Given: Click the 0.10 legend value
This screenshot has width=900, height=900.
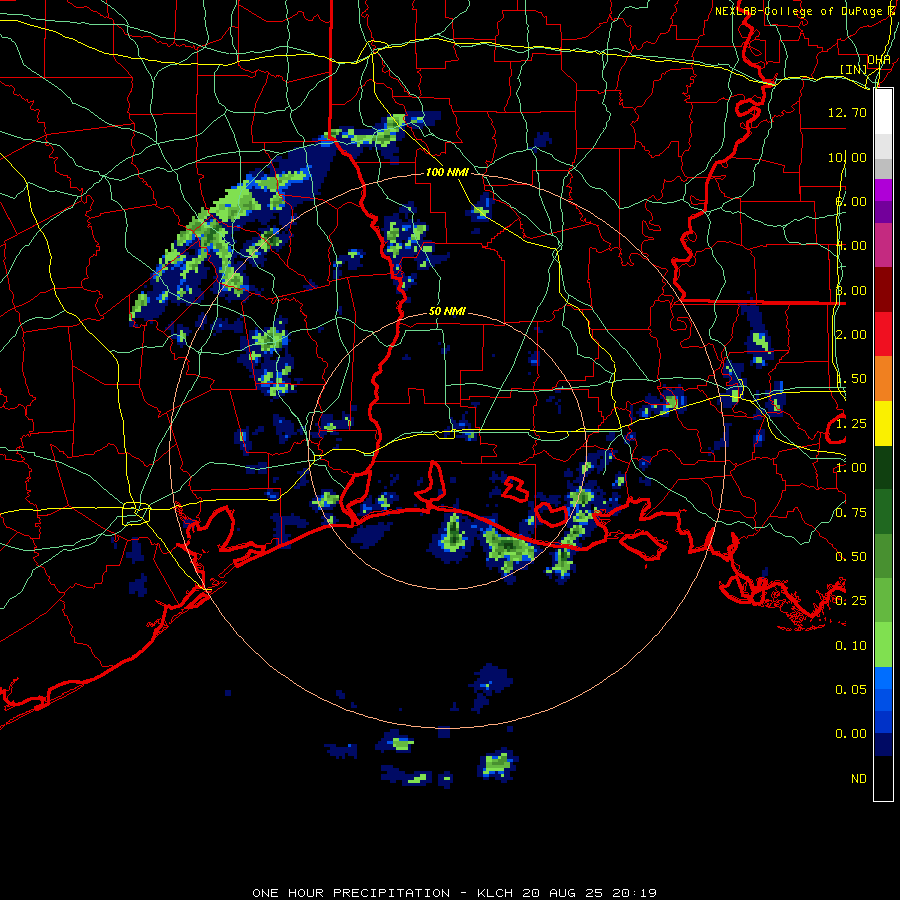Looking at the screenshot, I should coord(851,646).
